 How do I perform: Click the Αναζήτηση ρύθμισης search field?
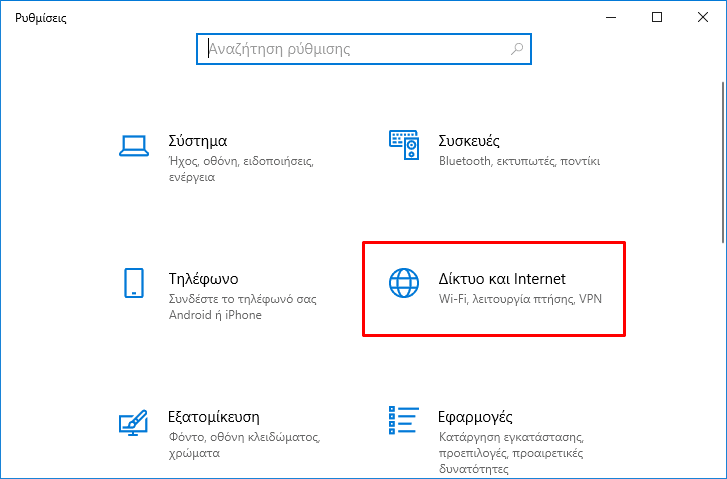(x=364, y=49)
